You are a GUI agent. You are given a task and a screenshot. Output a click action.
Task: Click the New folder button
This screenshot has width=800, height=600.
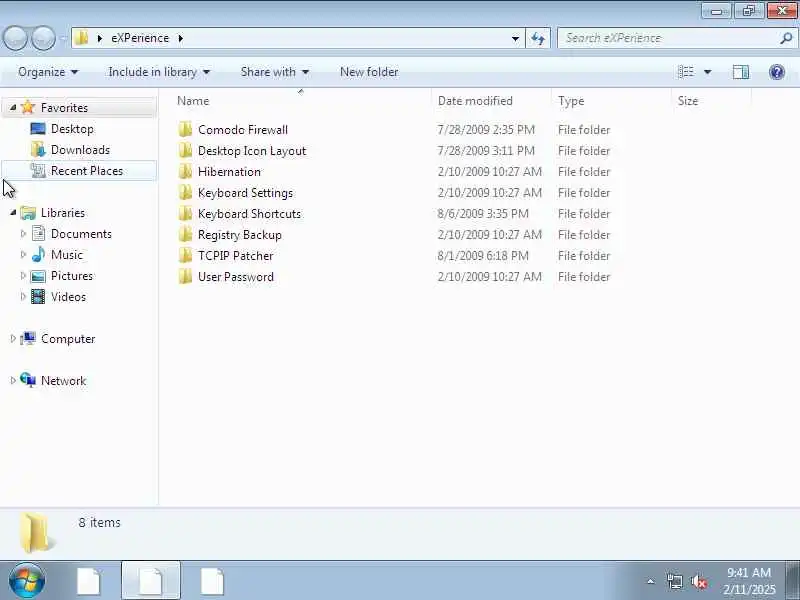(369, 72)
